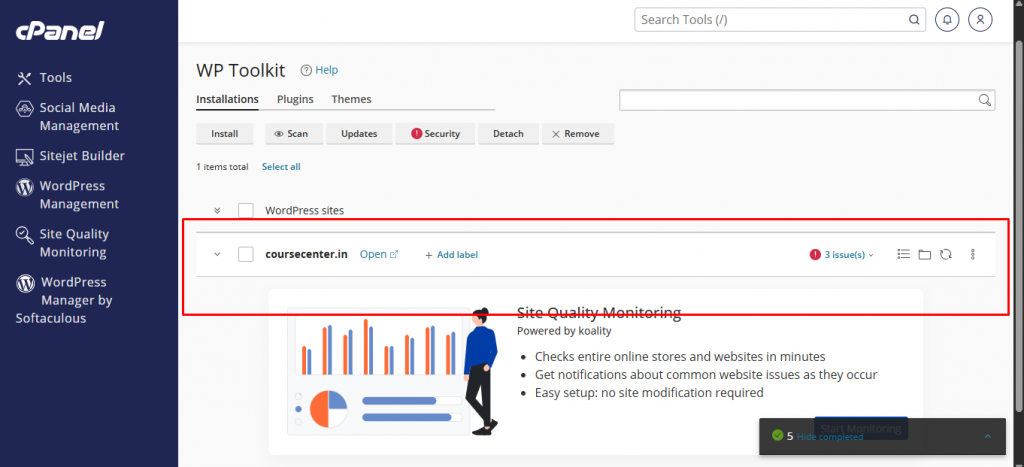The height and width of the screenshot is (467, 1024).
Task: Click the notifications bell icon
Action: pos(947,20)
